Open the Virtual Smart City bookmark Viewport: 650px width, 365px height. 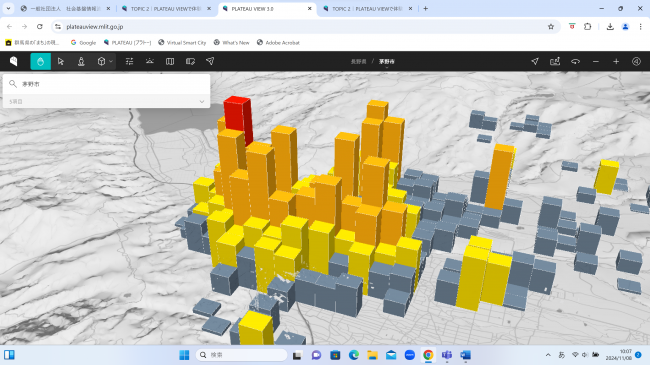tap(182, 42)
